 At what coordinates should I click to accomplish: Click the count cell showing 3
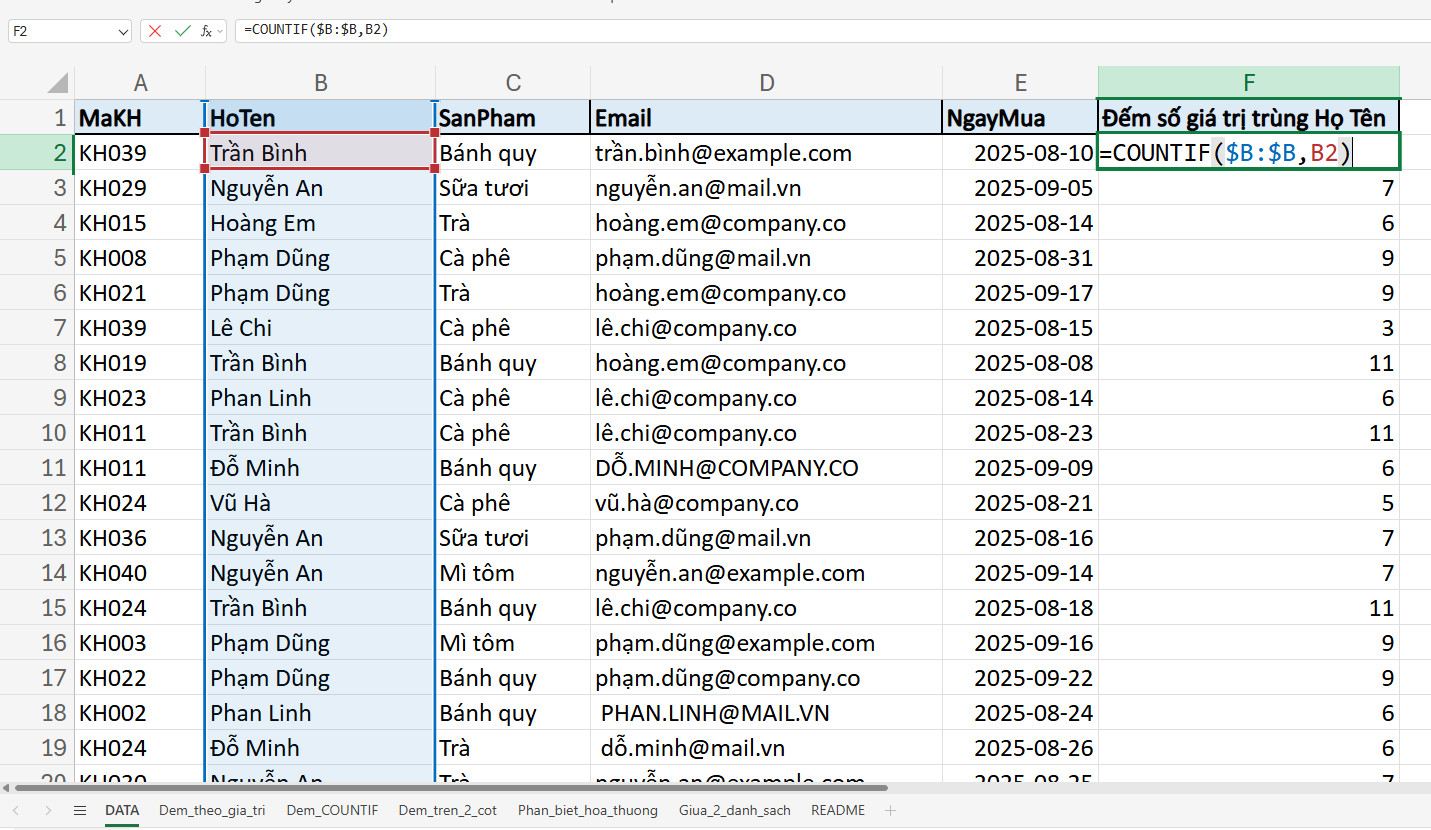point(1249,328)
